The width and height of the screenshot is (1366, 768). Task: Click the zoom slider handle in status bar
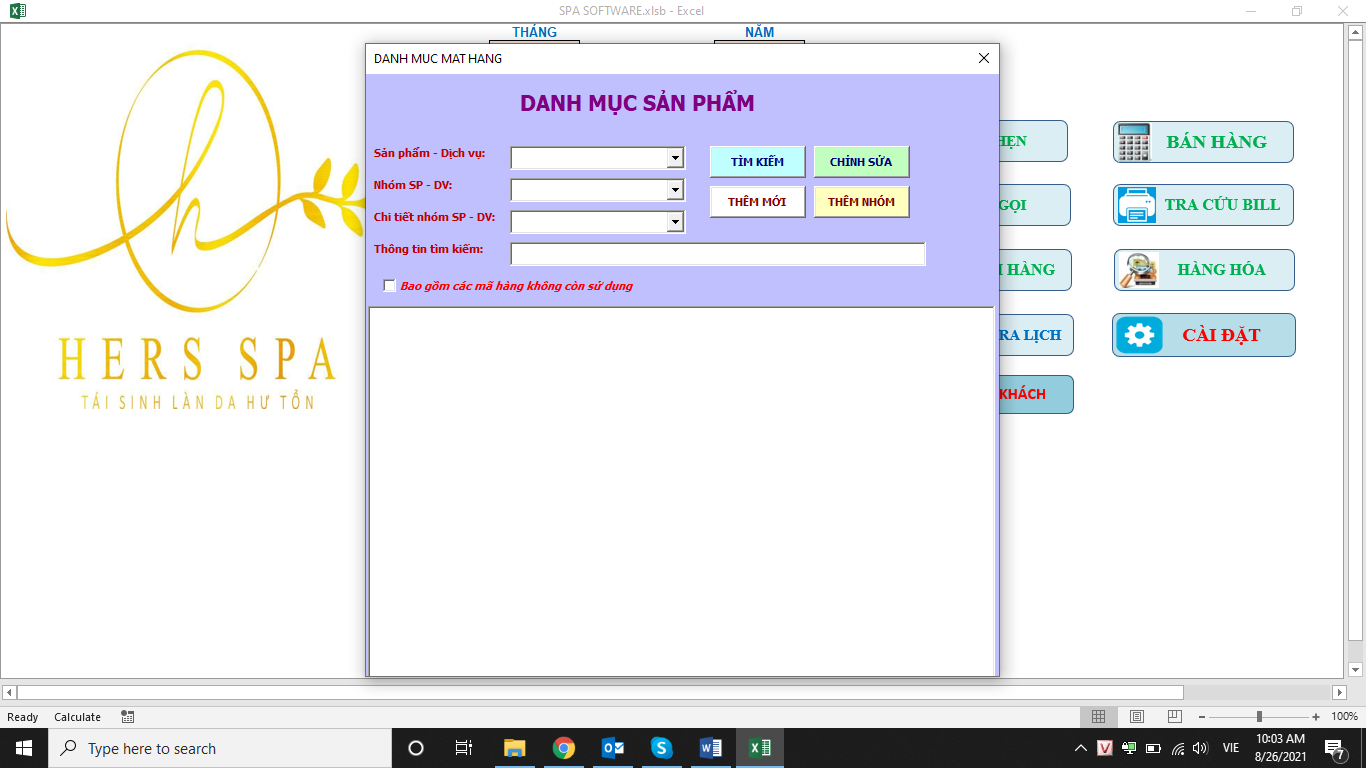pos(1259,717)
